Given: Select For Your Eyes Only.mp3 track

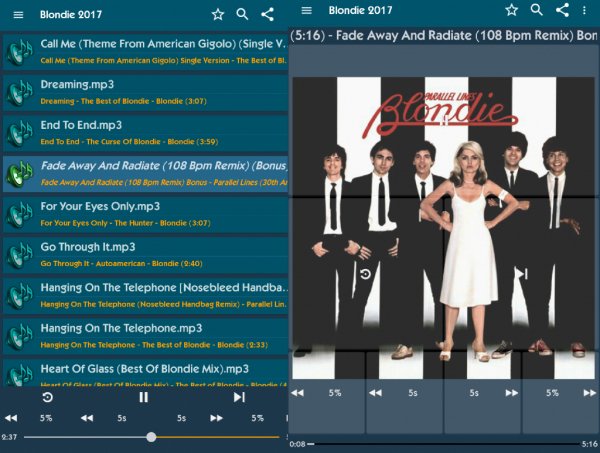Looking at the screenshot, I should (x=145, y=214).
